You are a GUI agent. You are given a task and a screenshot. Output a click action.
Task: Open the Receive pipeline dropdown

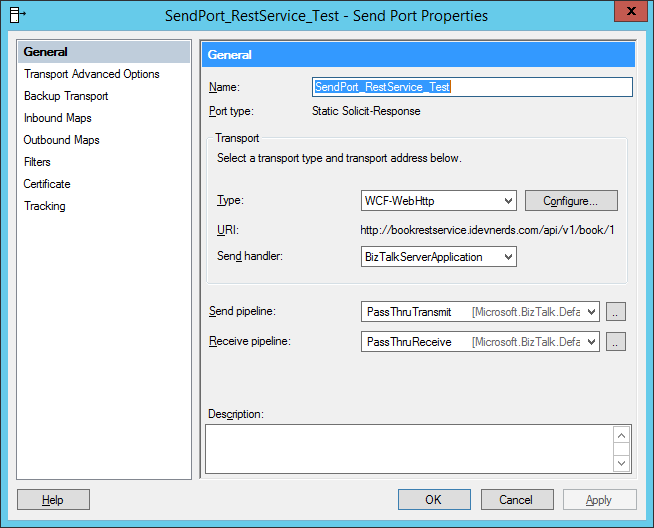480,342
